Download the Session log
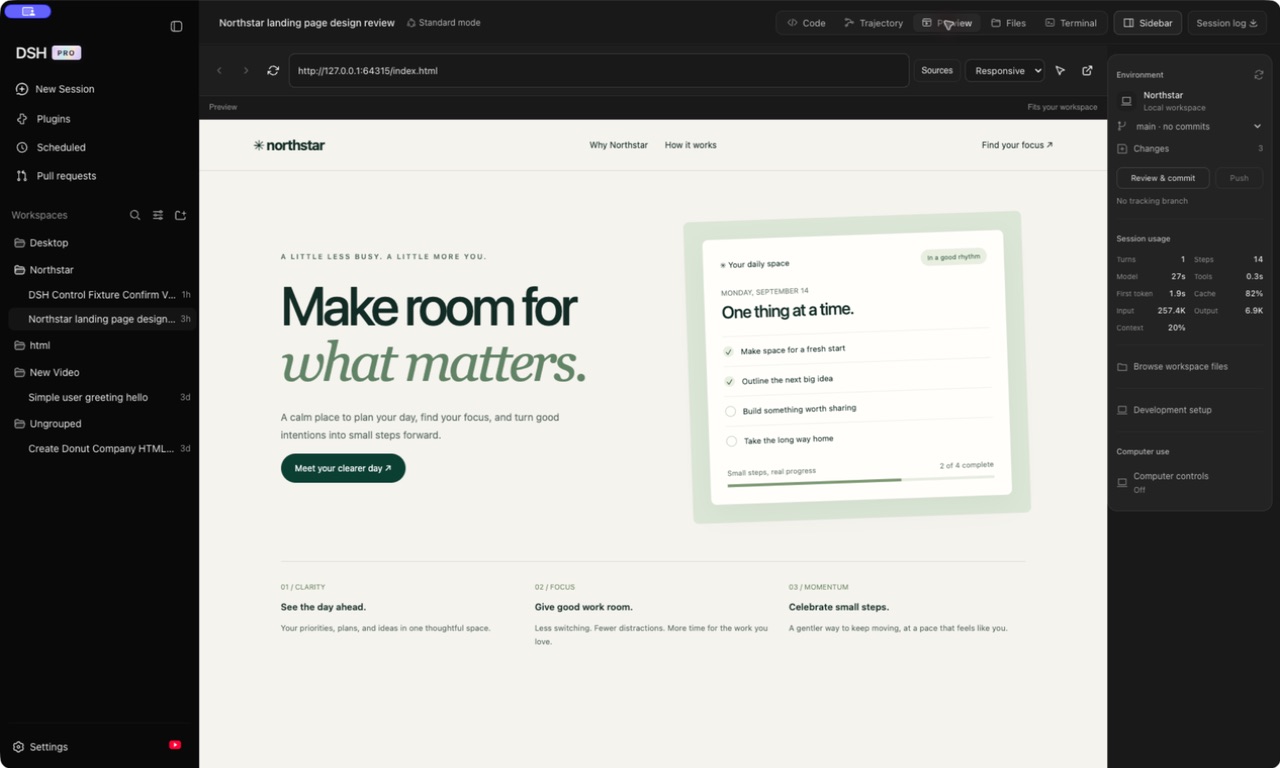 [1227, 23]
